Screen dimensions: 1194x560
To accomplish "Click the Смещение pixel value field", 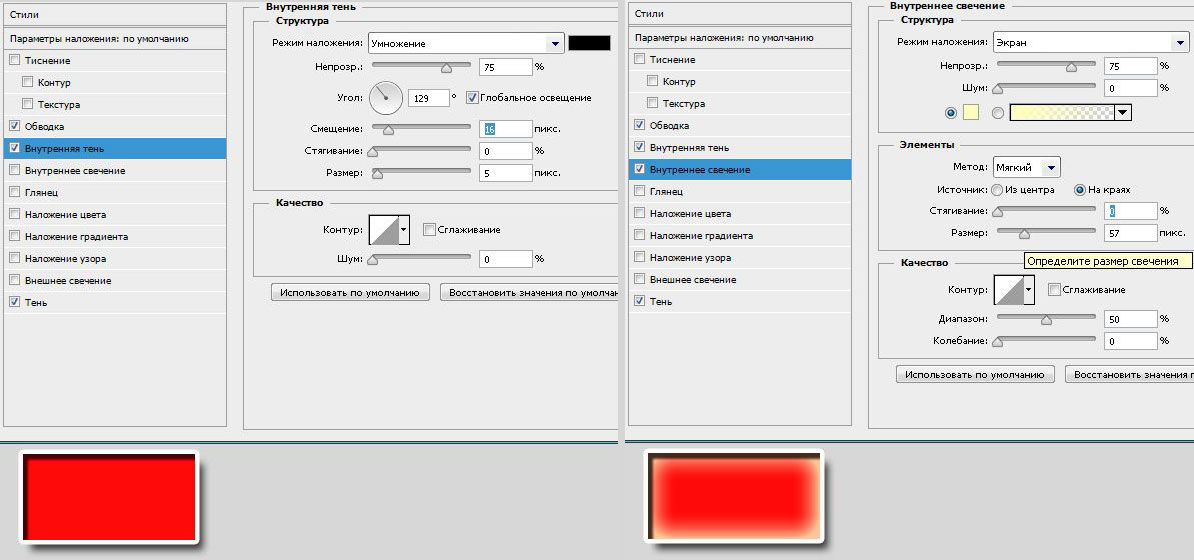I will tap(505, 128).
